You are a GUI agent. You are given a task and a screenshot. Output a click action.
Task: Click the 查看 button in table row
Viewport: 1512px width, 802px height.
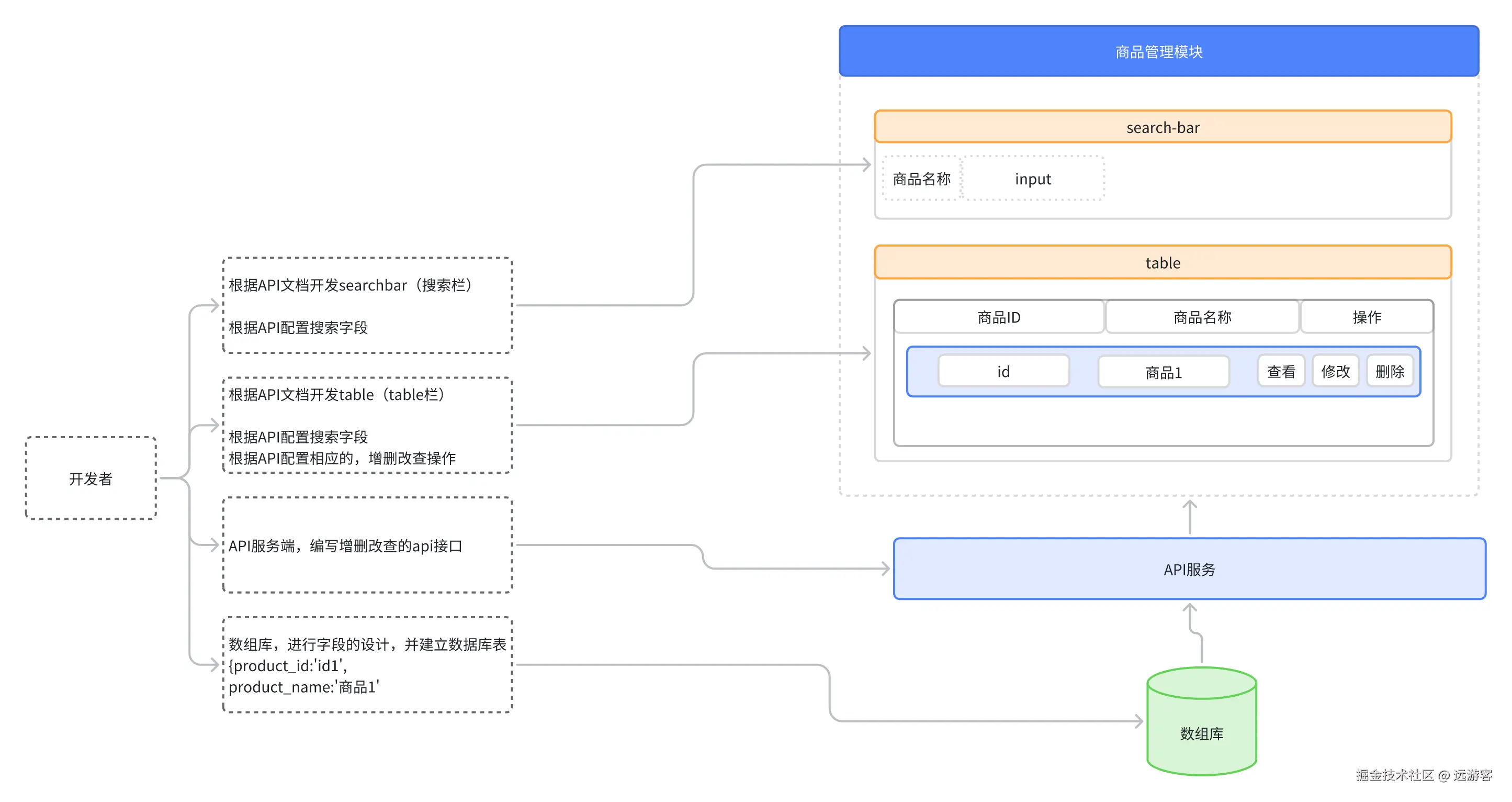[x=1281, y=371]
